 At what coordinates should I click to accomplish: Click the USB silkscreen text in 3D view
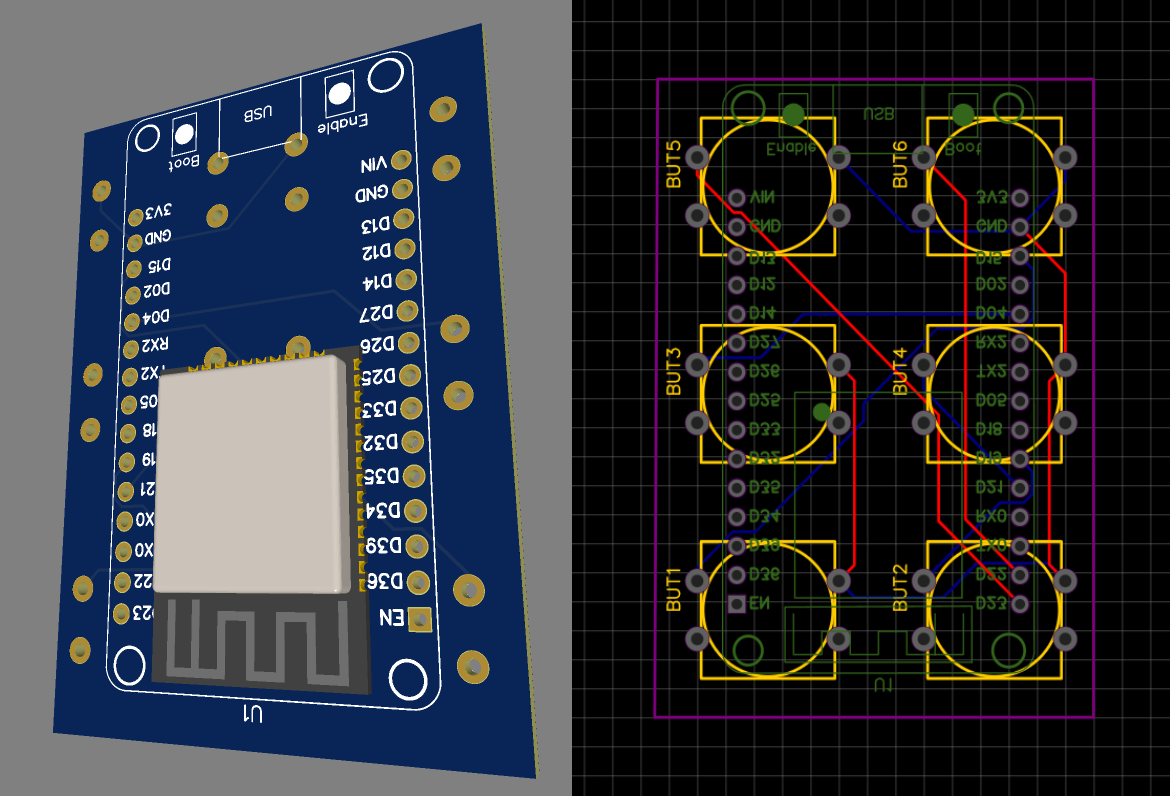tap(257, 113)
